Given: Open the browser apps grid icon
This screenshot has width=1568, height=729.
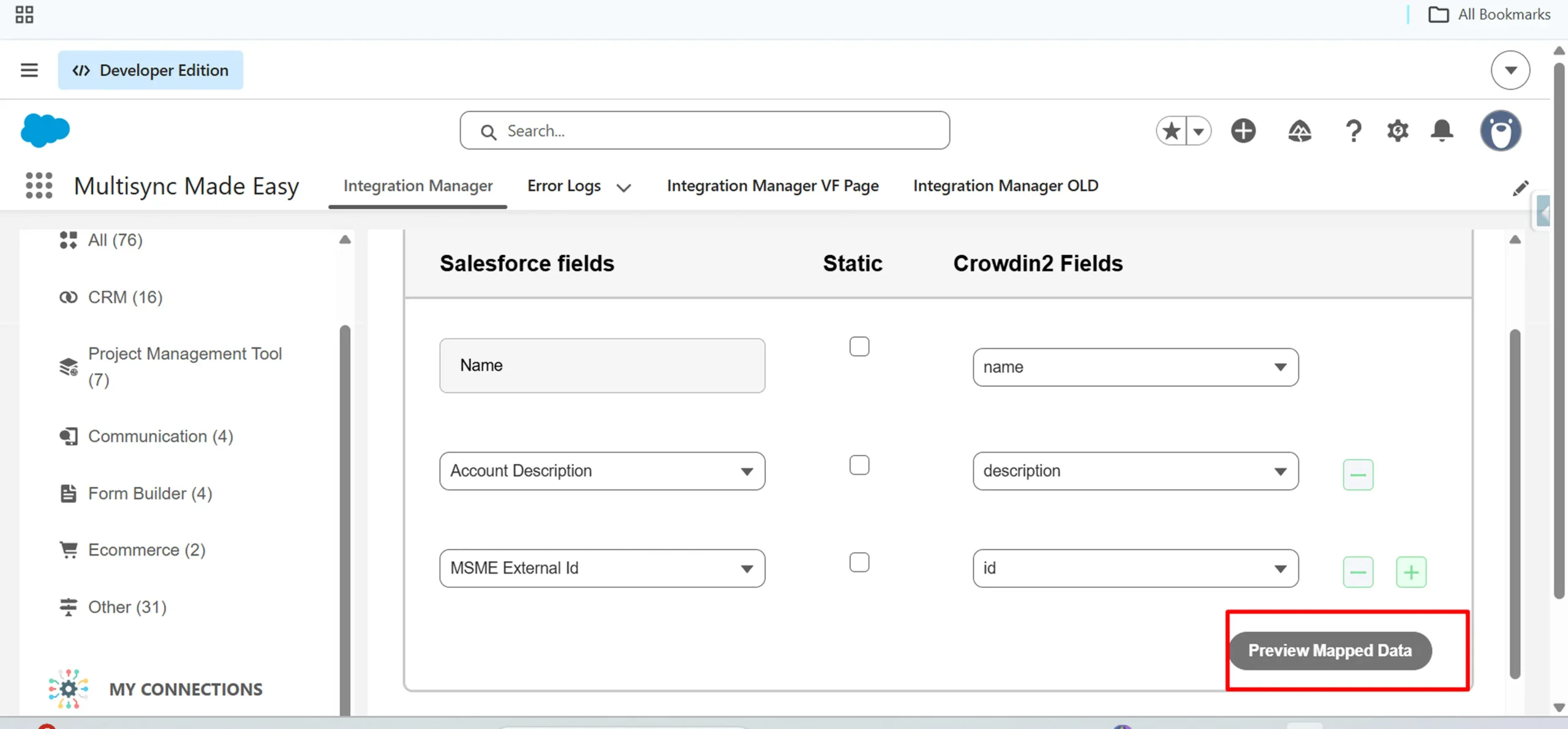Looking at the screenshot, I should point(24,14).
